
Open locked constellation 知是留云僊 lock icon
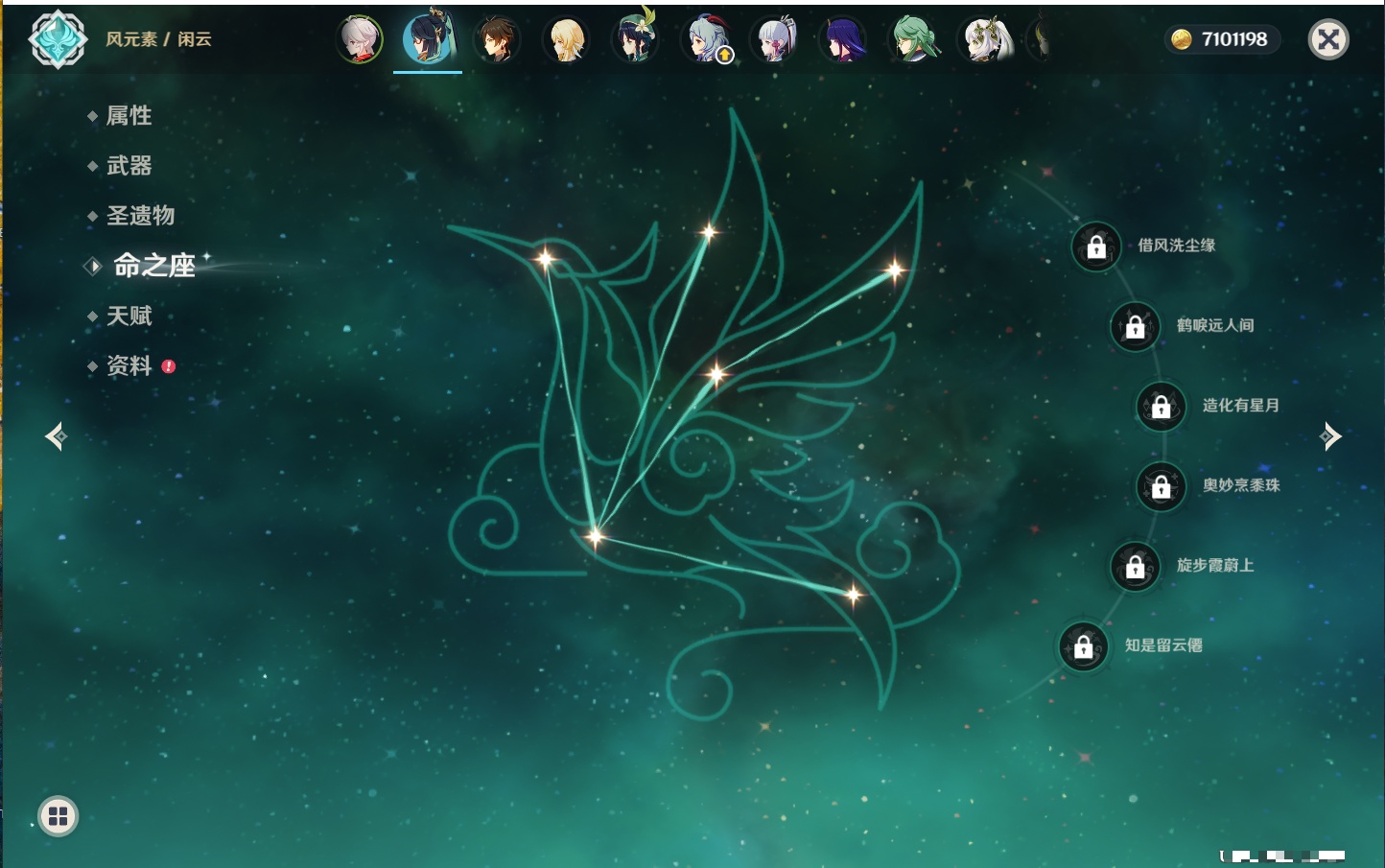pos(1084,647)
